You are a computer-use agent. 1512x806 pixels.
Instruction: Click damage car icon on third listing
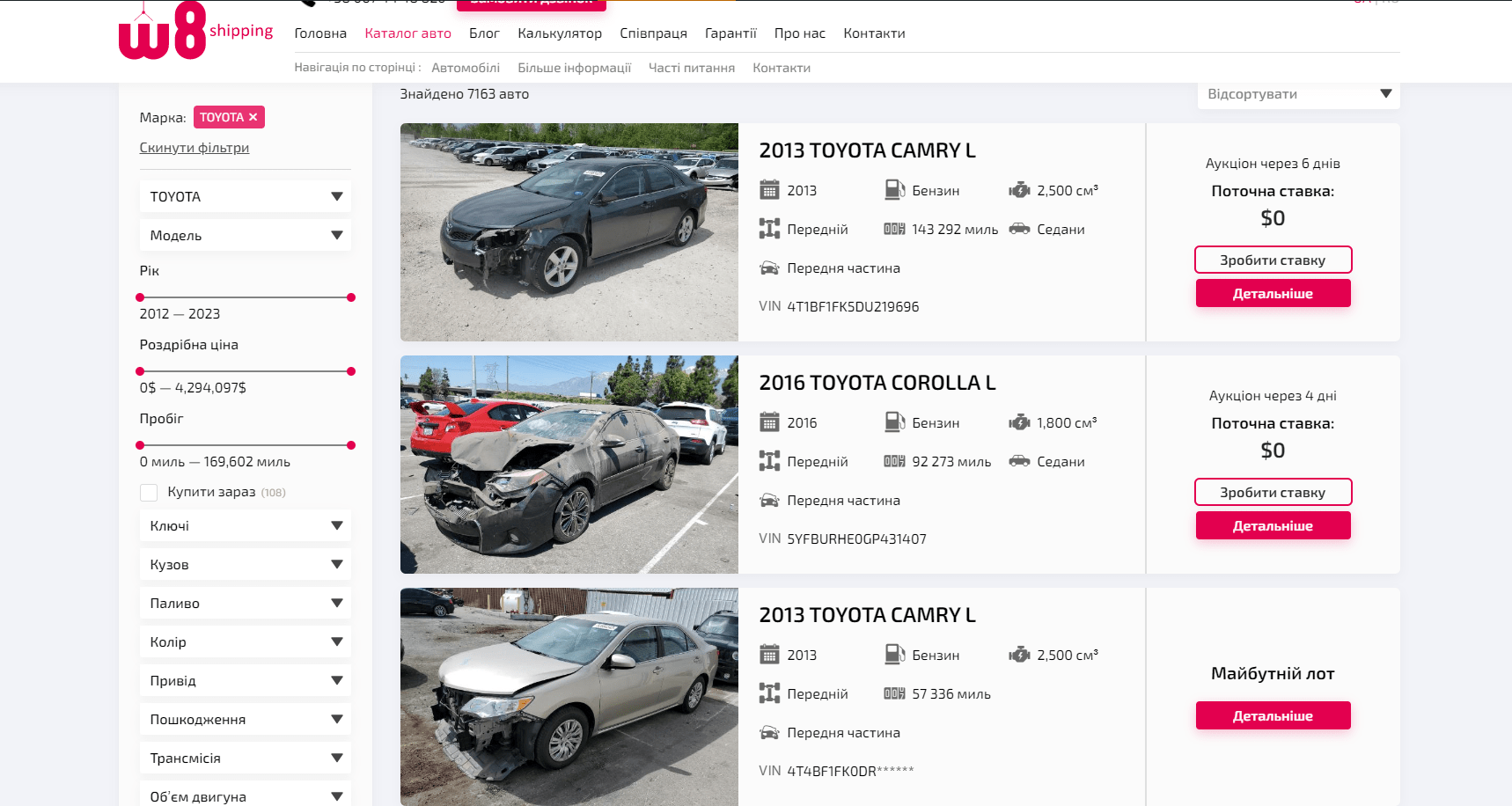click(769, 732)
